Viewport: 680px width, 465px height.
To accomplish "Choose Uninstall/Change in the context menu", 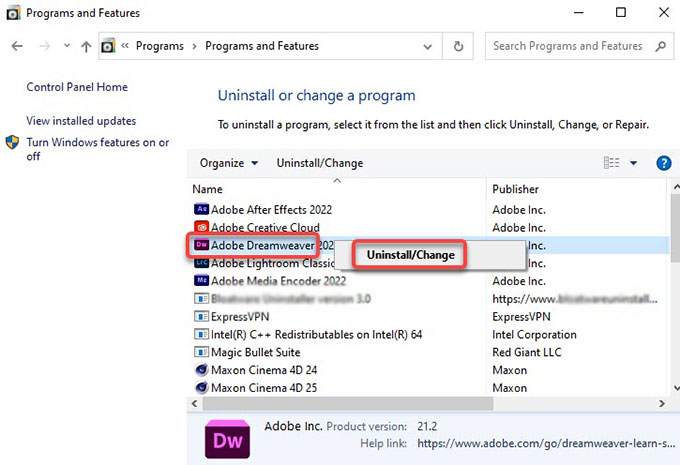I will (410, 255).
